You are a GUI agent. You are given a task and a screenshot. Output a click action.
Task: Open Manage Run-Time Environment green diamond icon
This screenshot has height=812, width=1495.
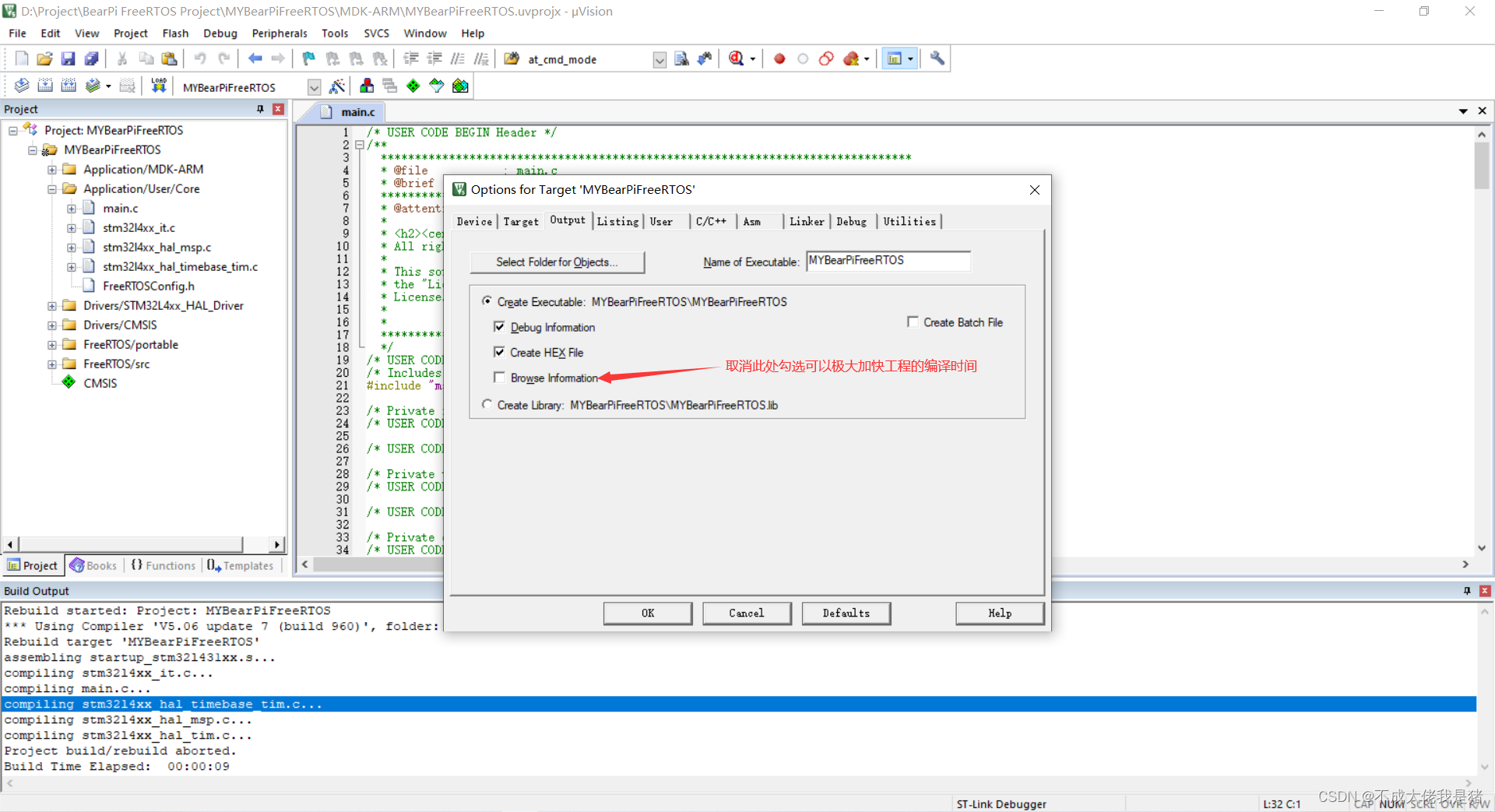413,86
